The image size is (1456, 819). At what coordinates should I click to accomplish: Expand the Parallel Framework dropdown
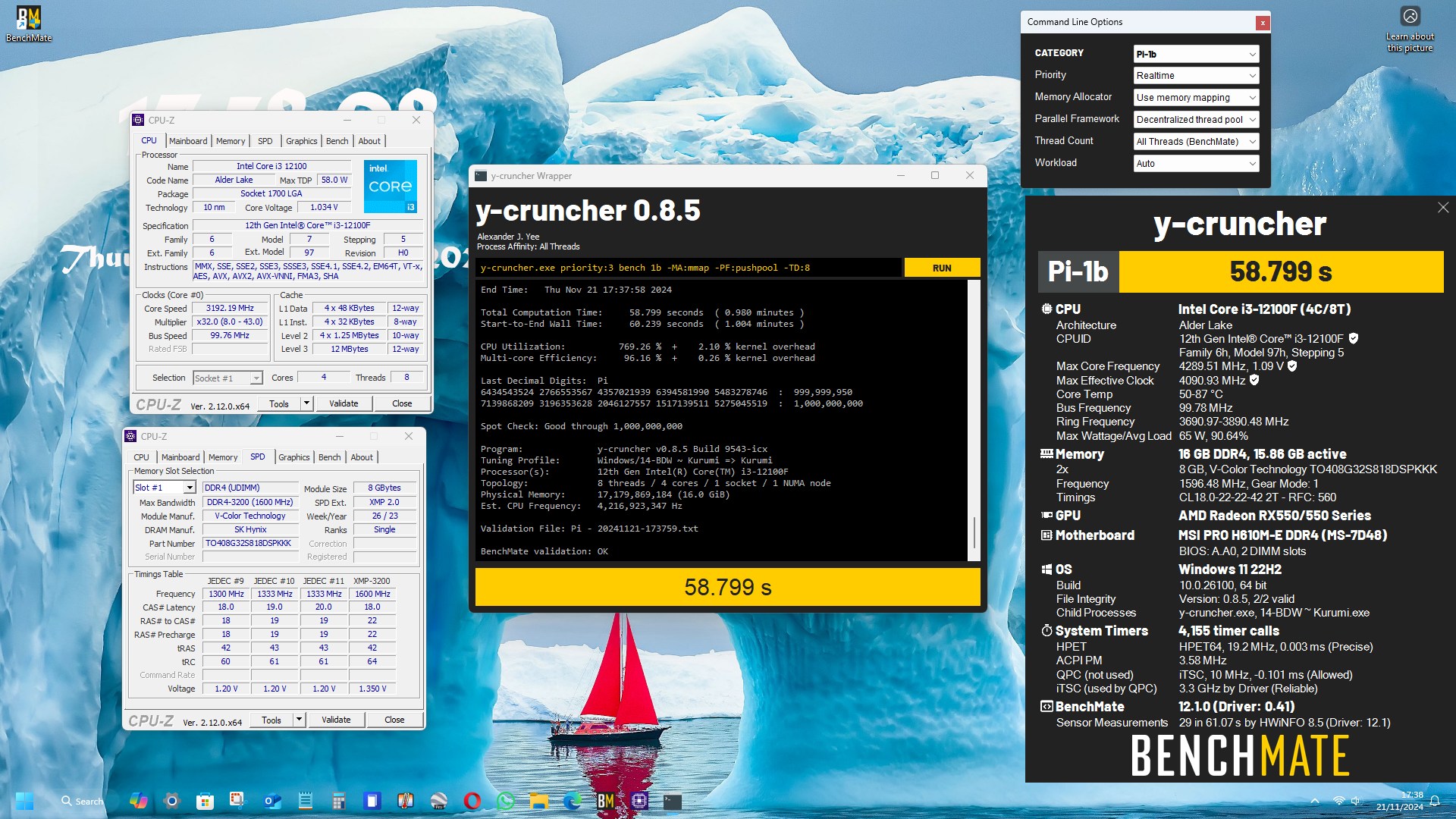[1196, 119]
